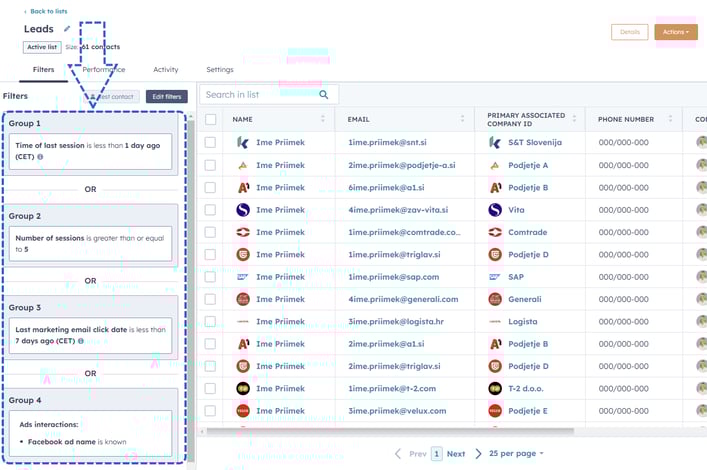Click info icon in Group 3 filter

pos(81,341)
